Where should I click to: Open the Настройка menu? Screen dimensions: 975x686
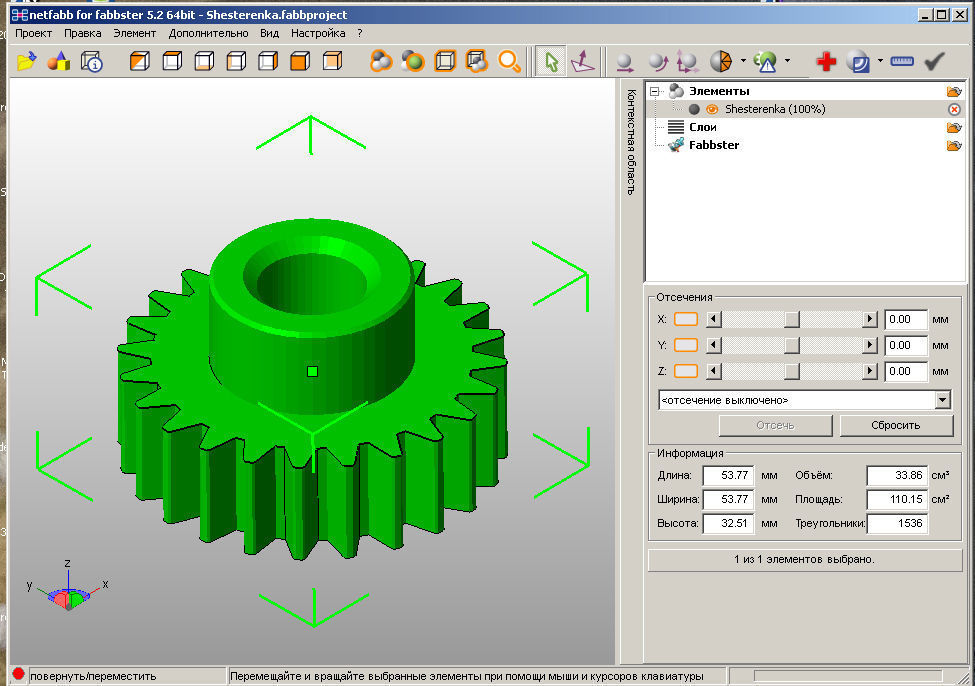point(318,34)
